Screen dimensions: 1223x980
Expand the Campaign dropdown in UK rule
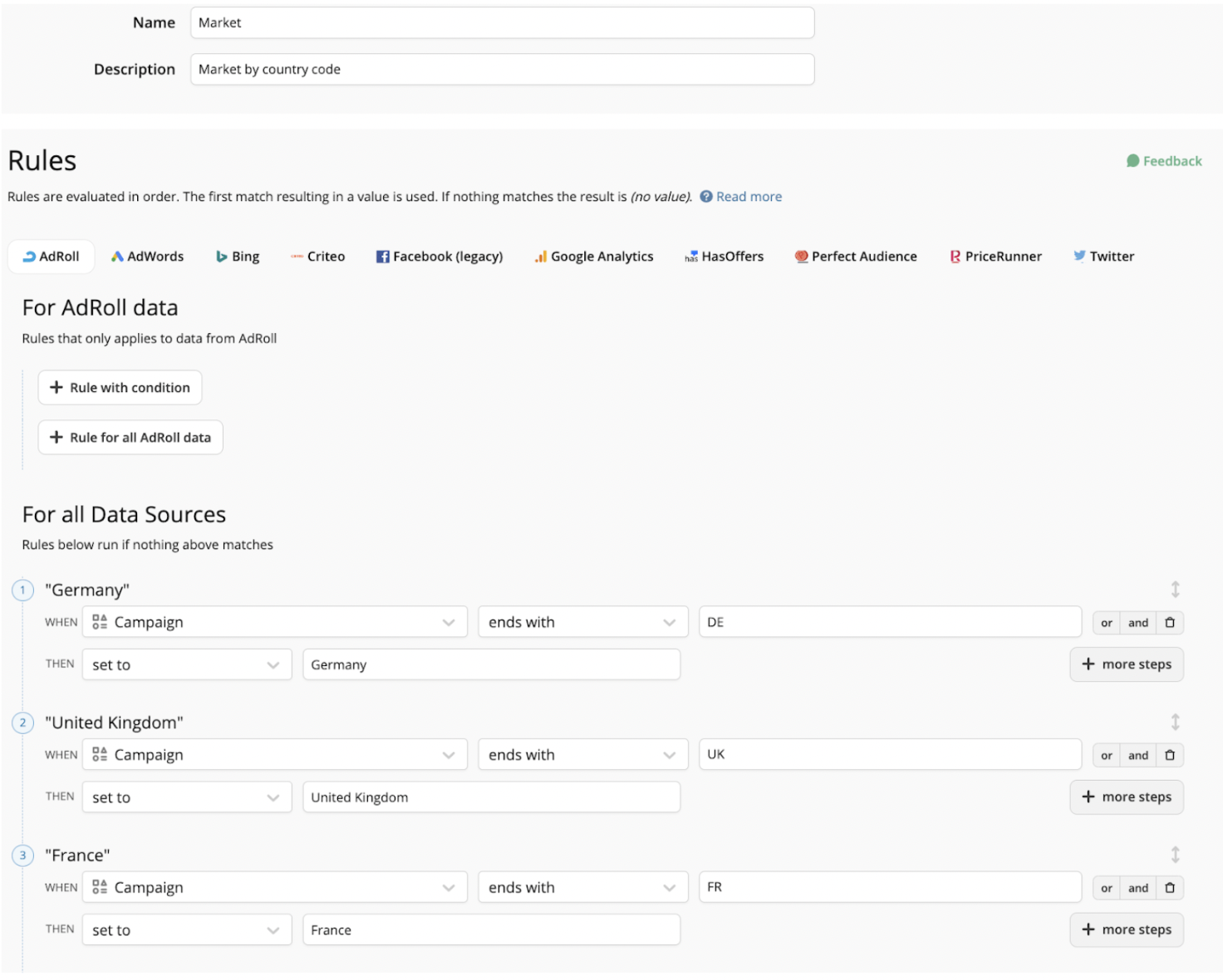(274, 754)
